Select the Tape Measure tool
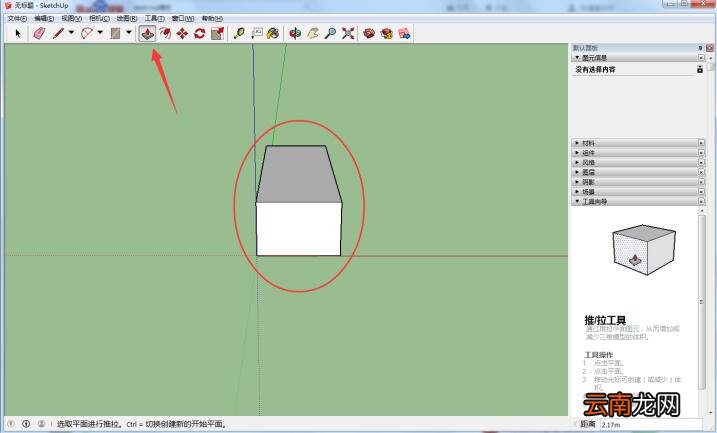 239,33
